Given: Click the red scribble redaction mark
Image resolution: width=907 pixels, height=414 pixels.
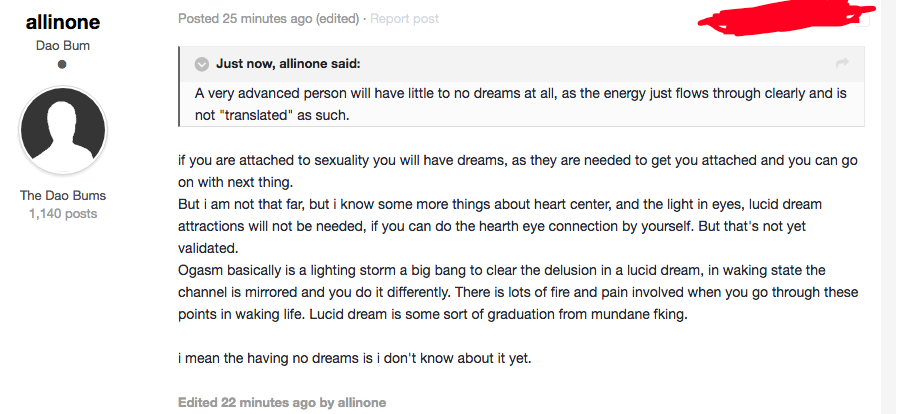Looking at the screenshot, I should click(x=787, y=16).
